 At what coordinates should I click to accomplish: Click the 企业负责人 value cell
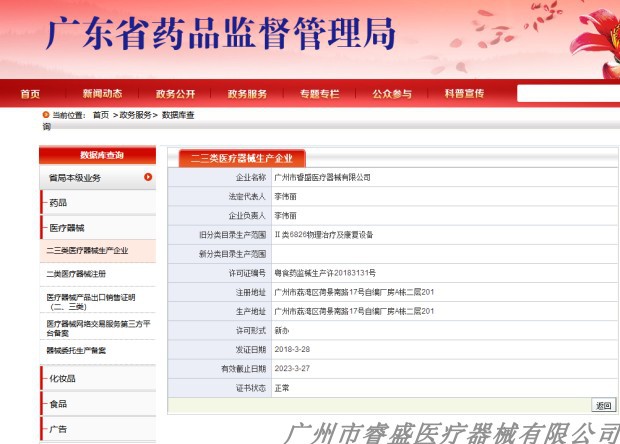click(444, 215)
